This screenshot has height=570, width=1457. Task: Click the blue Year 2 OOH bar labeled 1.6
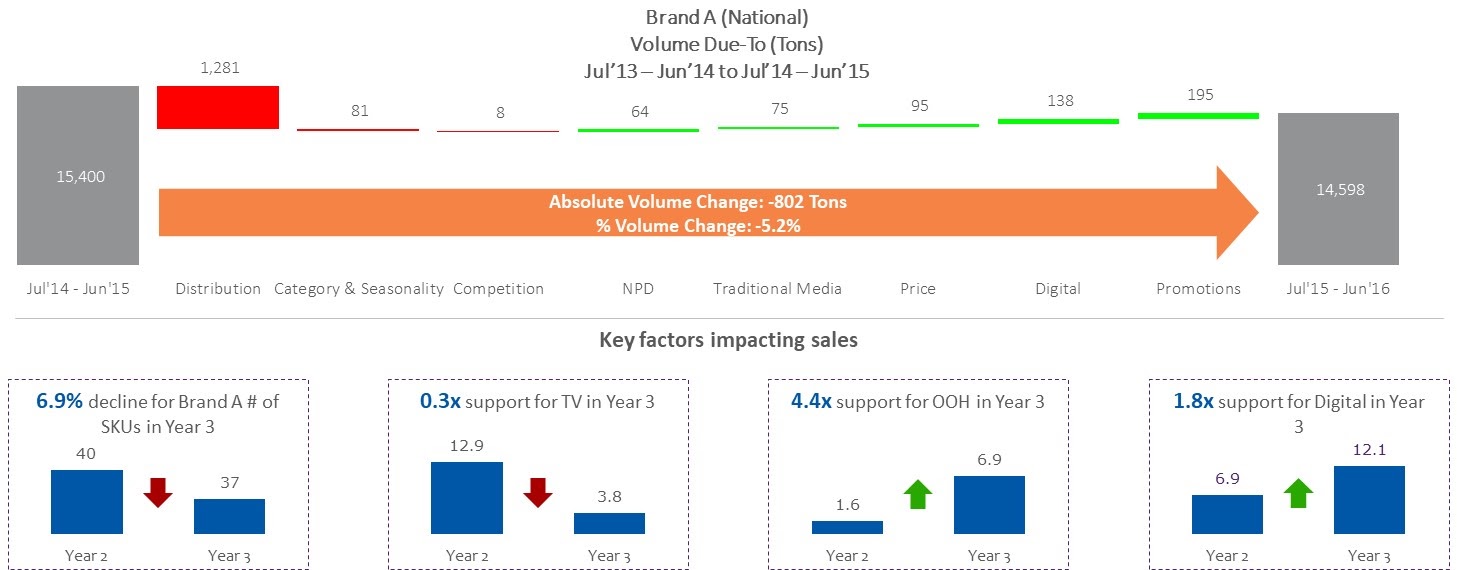tap(847, 527)
